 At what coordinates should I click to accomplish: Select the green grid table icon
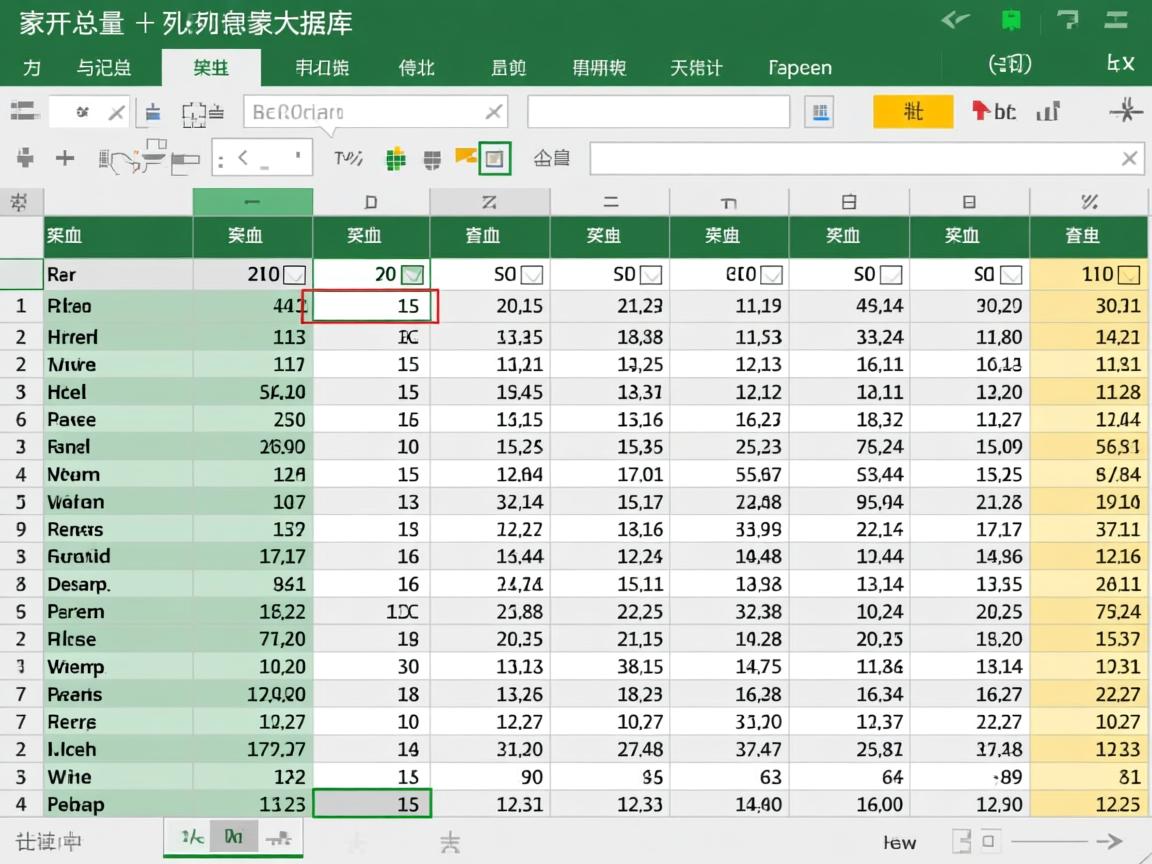[x=395, y=158]
